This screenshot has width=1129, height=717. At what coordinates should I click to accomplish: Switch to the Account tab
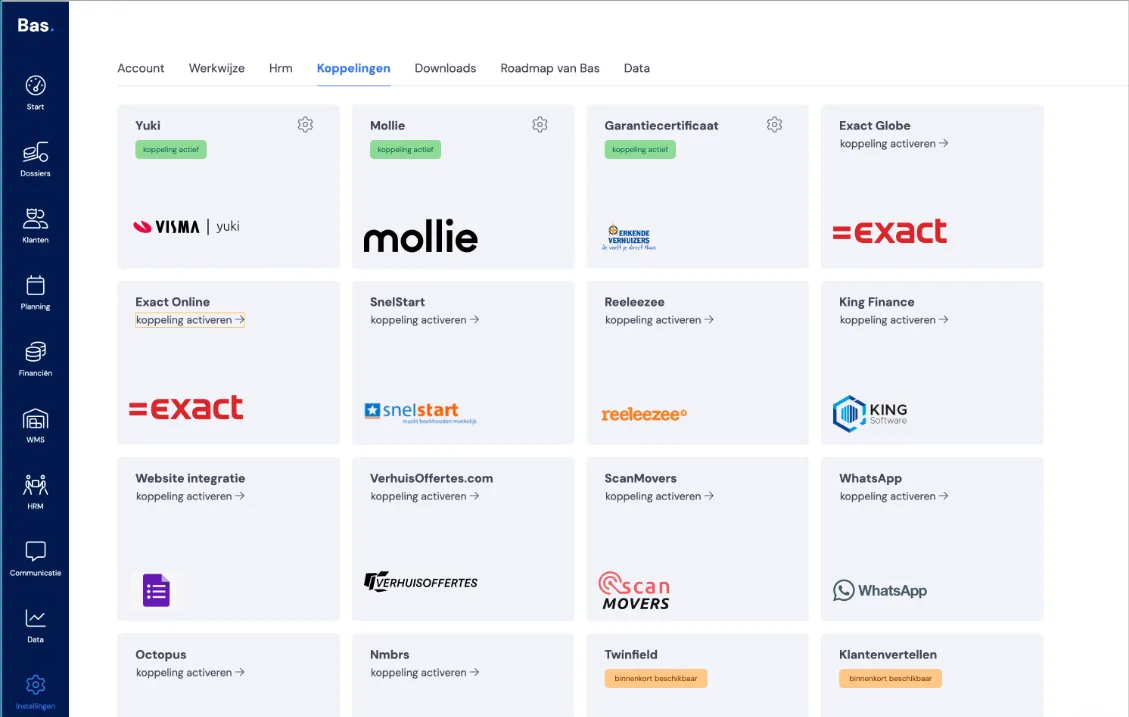(140, 68)
